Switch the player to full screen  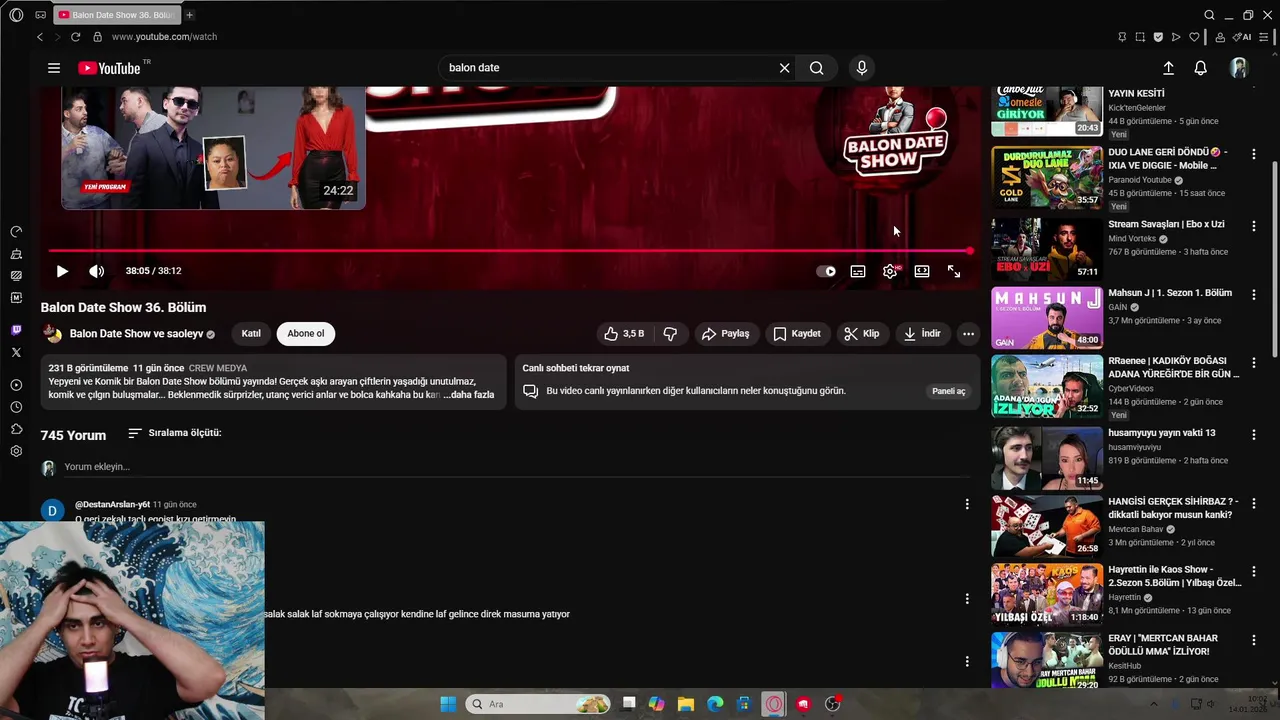click(x=954, y=271)
